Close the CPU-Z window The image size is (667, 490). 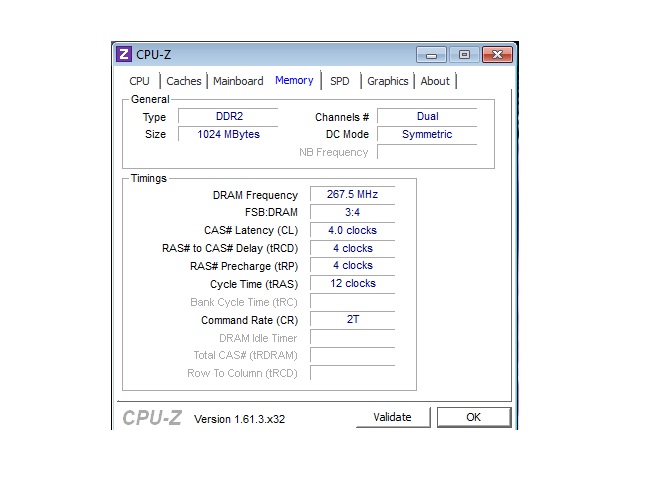coord(497,55)
